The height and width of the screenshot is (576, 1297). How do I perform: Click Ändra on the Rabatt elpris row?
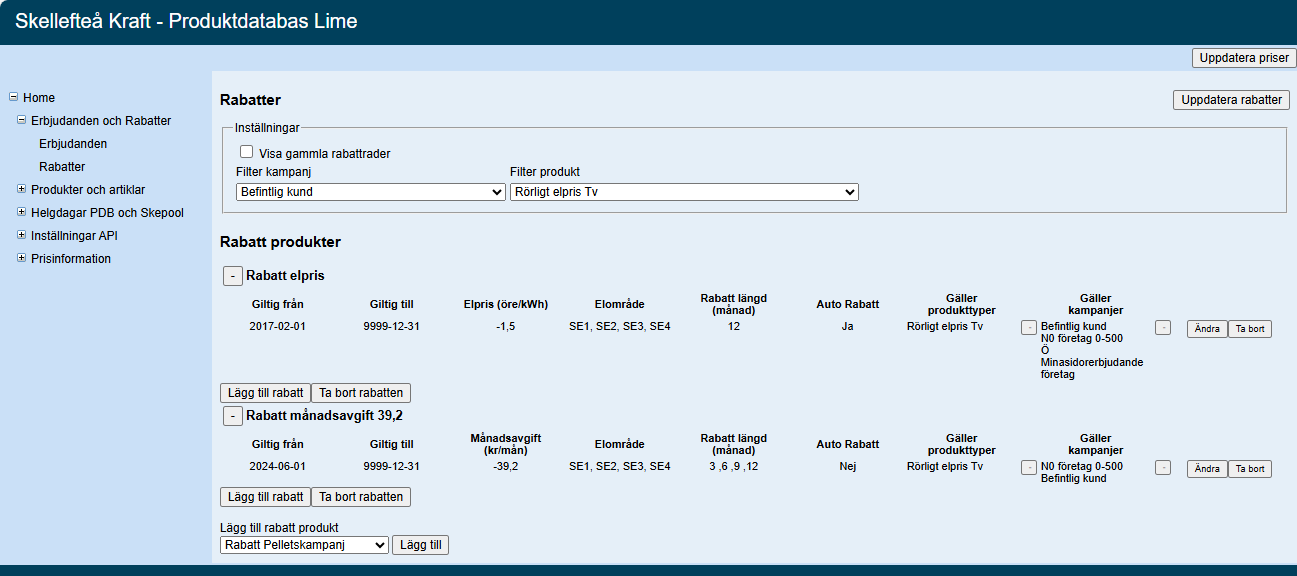pyautogui.click(x=1207, y=329)
